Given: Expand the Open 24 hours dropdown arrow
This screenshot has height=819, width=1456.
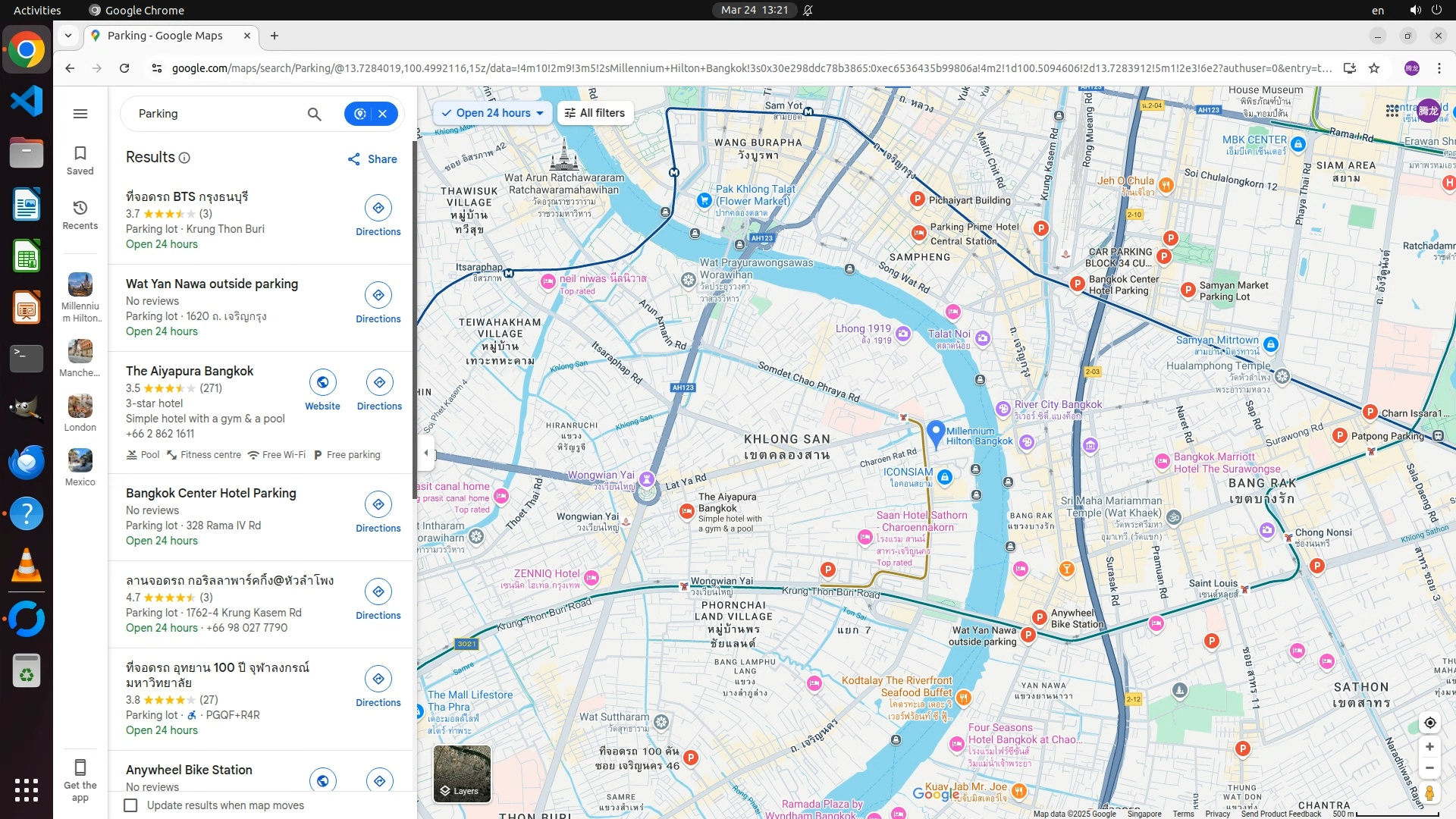Looking at the screenshot, I should pos(540,113).
